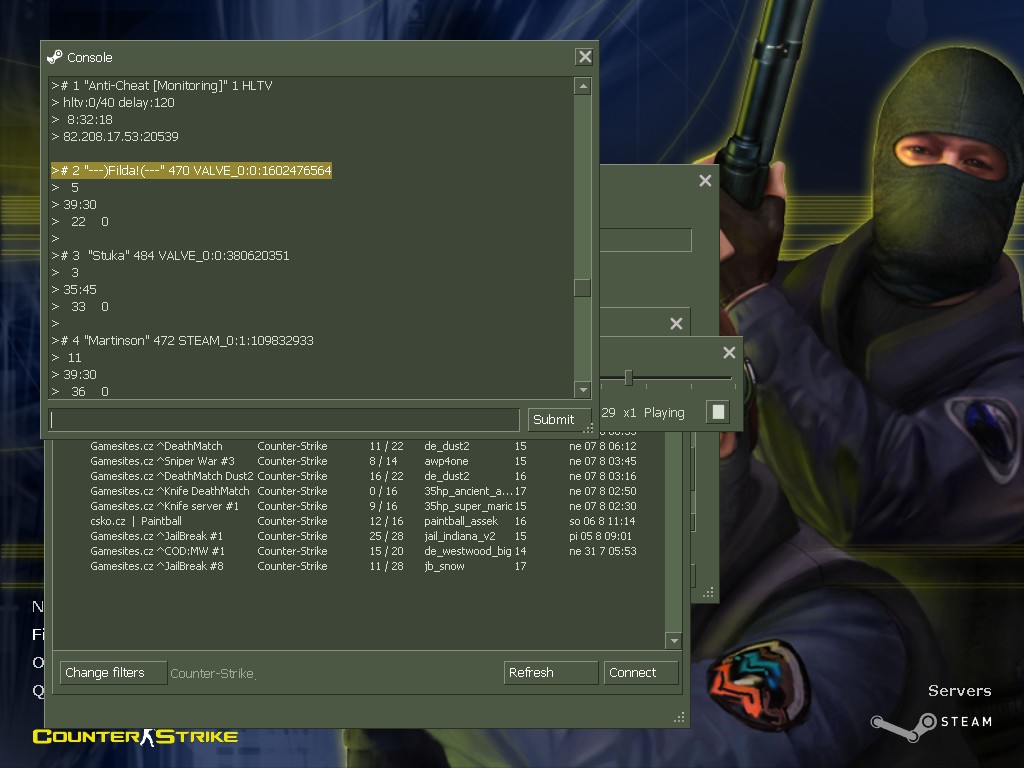Click the Console scrollbar thumb
Screen dimensions: 1024x768
(583, 288)
